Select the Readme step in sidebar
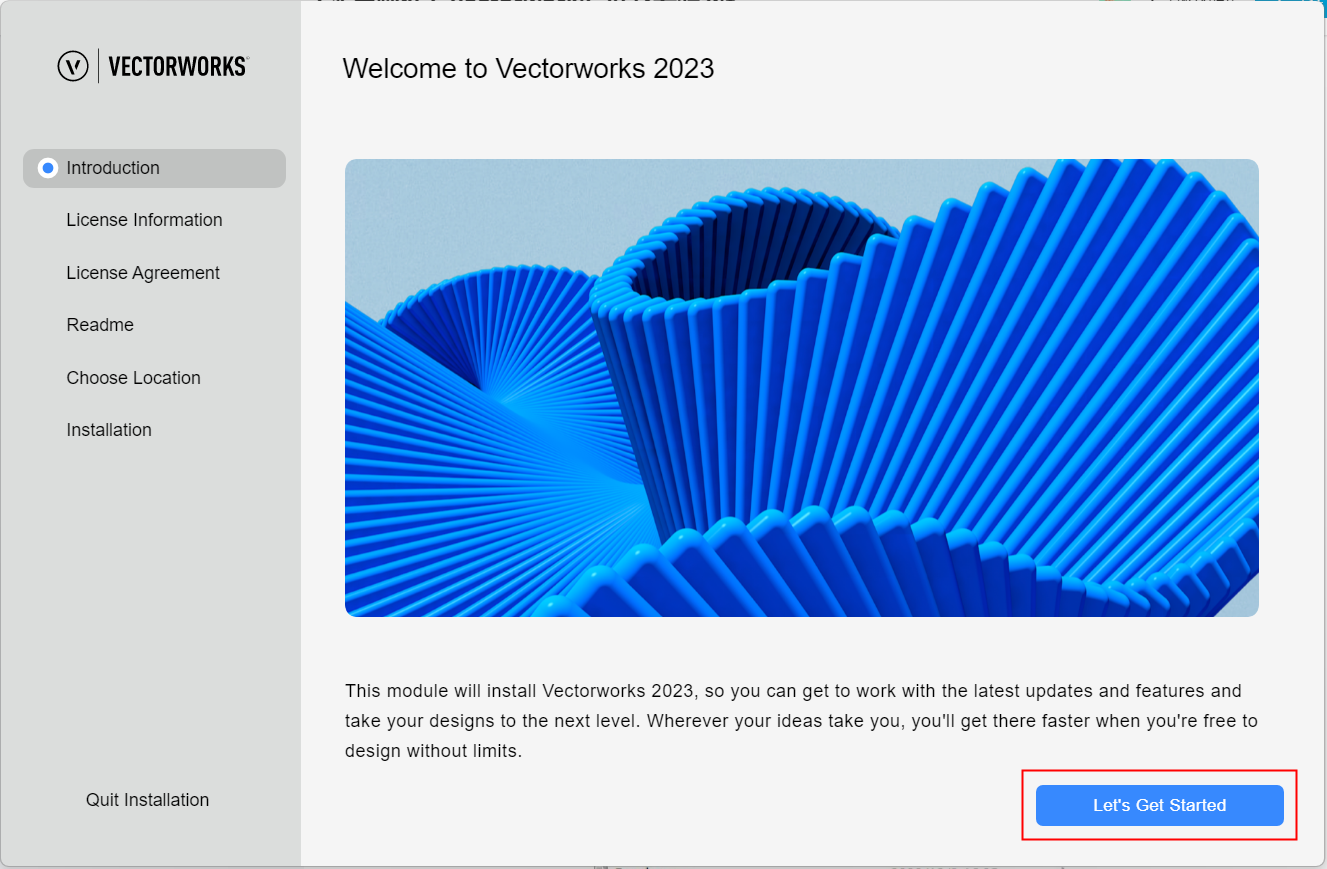The height and width of the screenshot is (869, 1327). pos(100,325)
